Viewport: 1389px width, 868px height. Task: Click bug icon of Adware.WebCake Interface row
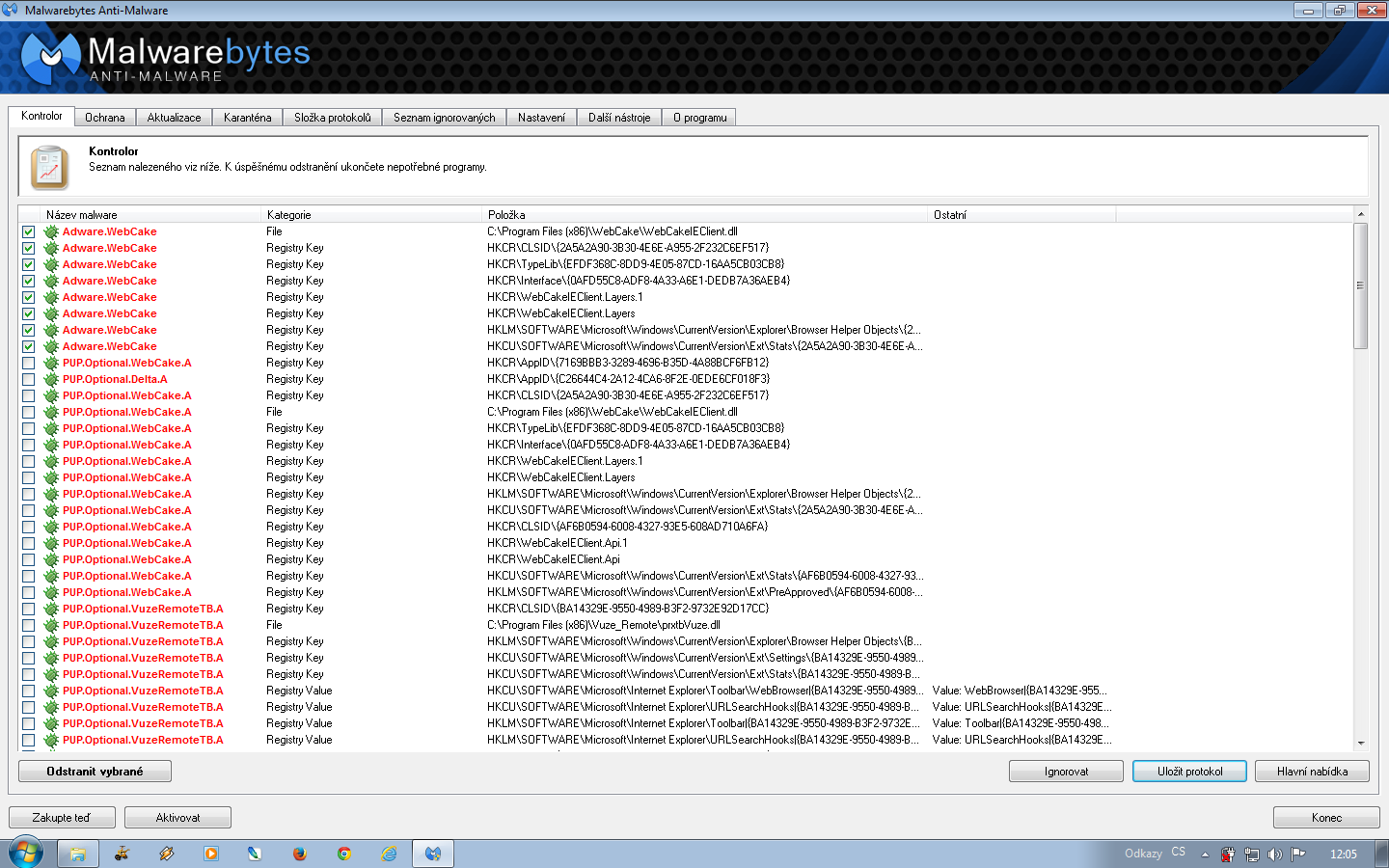point(51,281)
